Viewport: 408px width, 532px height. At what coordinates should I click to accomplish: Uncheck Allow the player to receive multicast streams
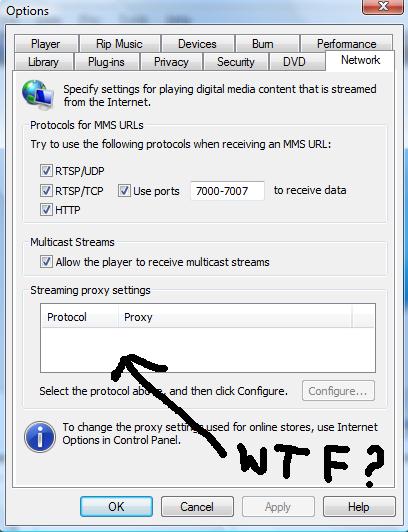[x=46, y=262]
